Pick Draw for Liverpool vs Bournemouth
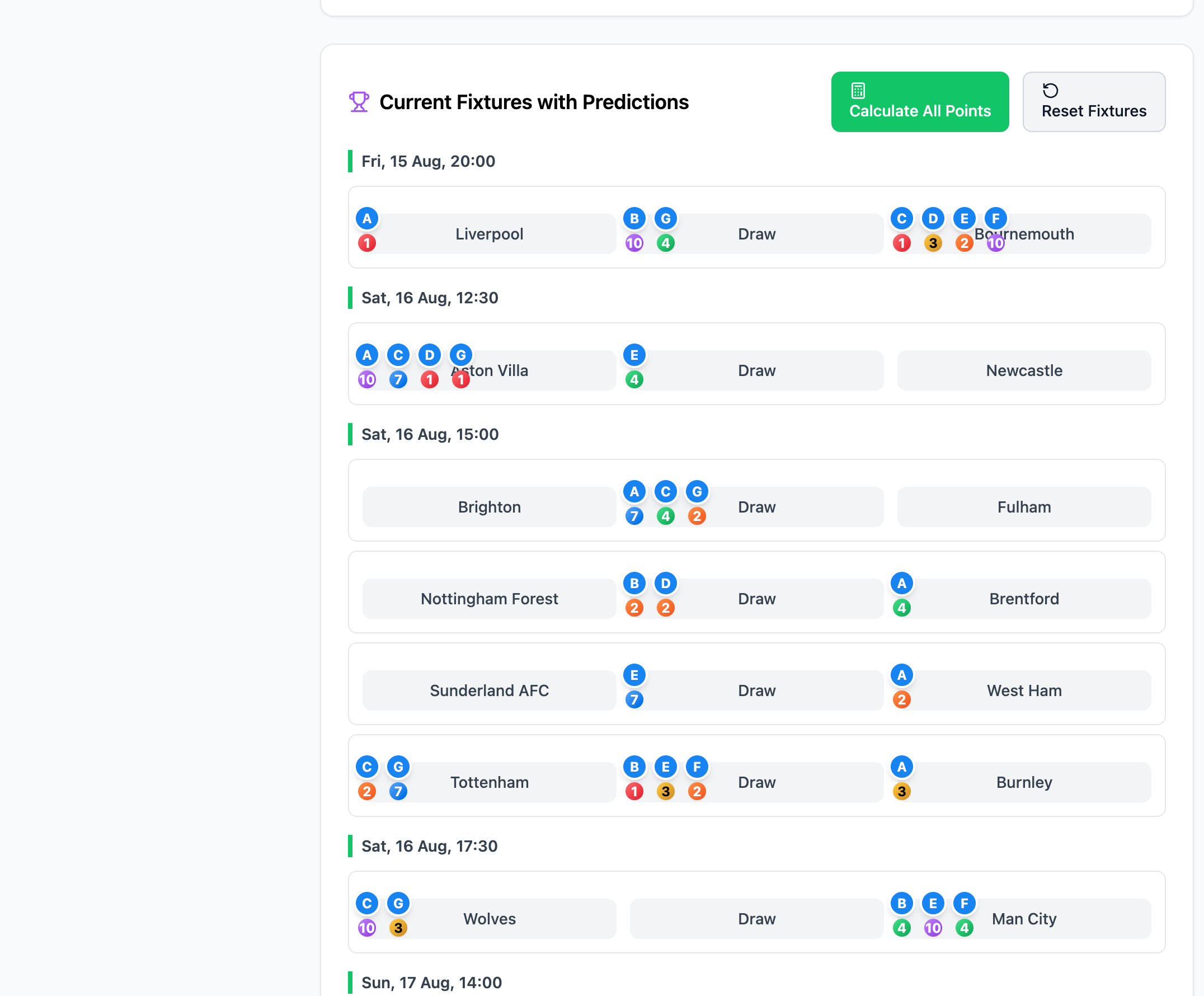 click(756, 234)
